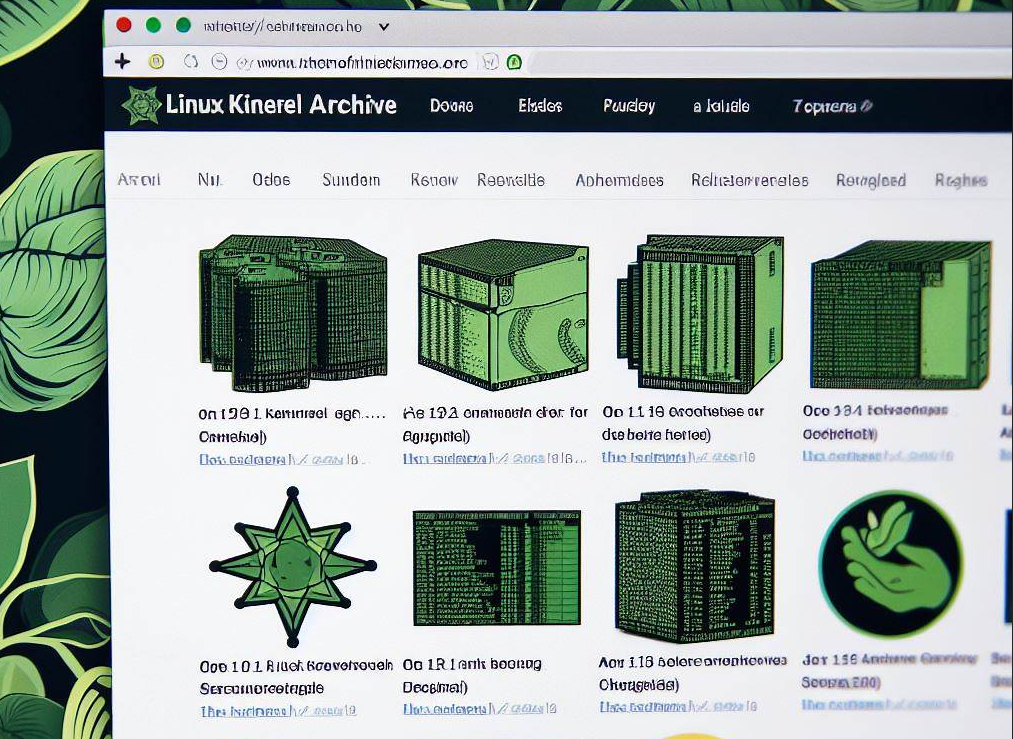Click the green star logo in site header

pos(141,105)
